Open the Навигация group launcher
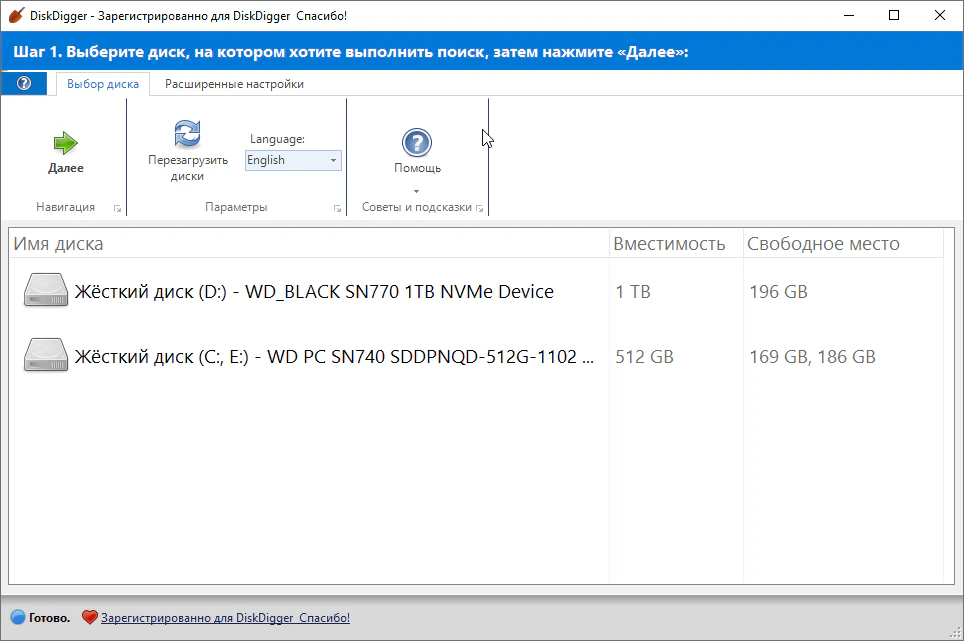Screen dimensions: 964x641 (117, 209)
